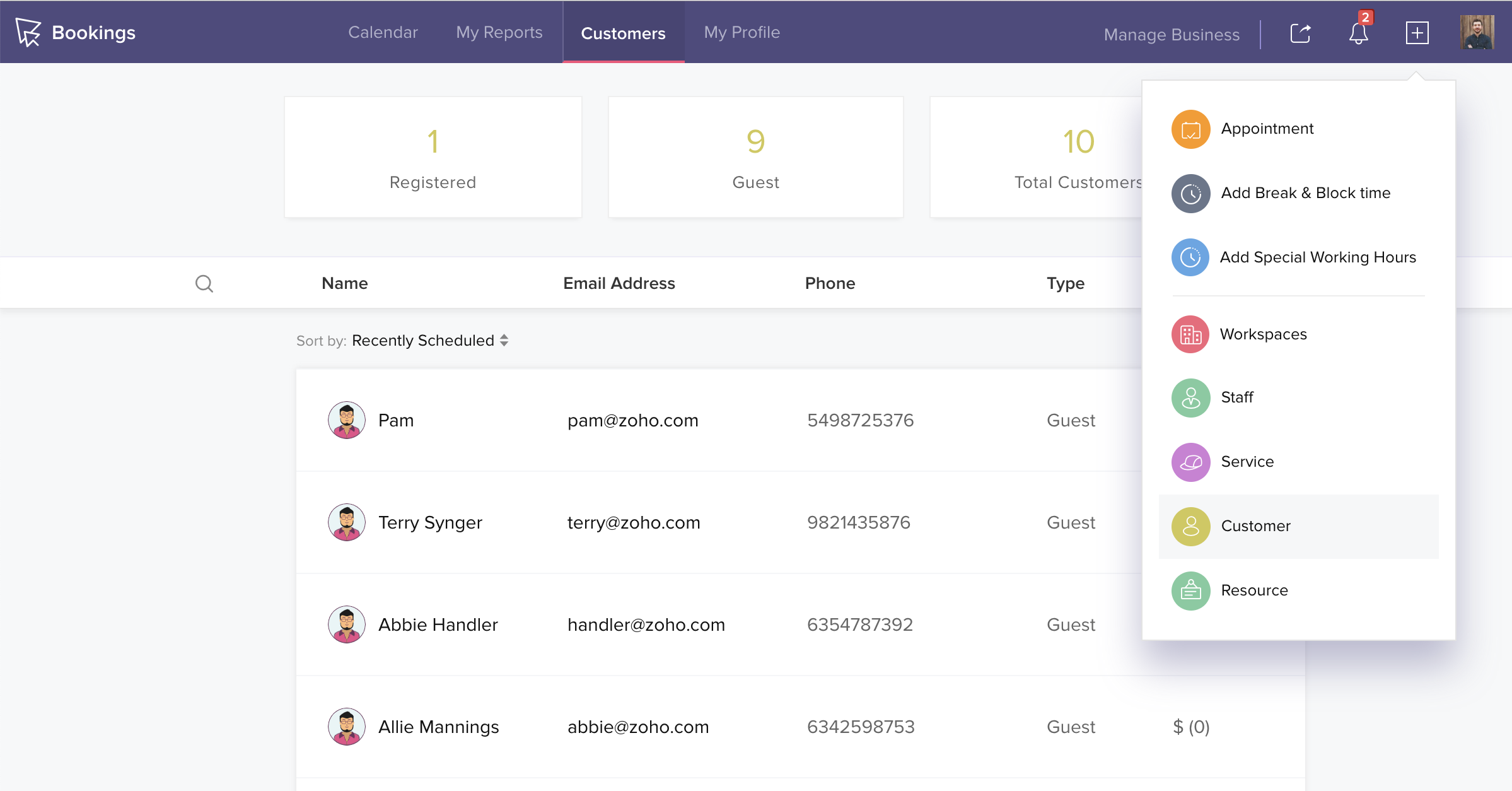The width and height of the screenshot is (1512, 791).
Task: Open the My Reports tab
Action: [499, 32]
